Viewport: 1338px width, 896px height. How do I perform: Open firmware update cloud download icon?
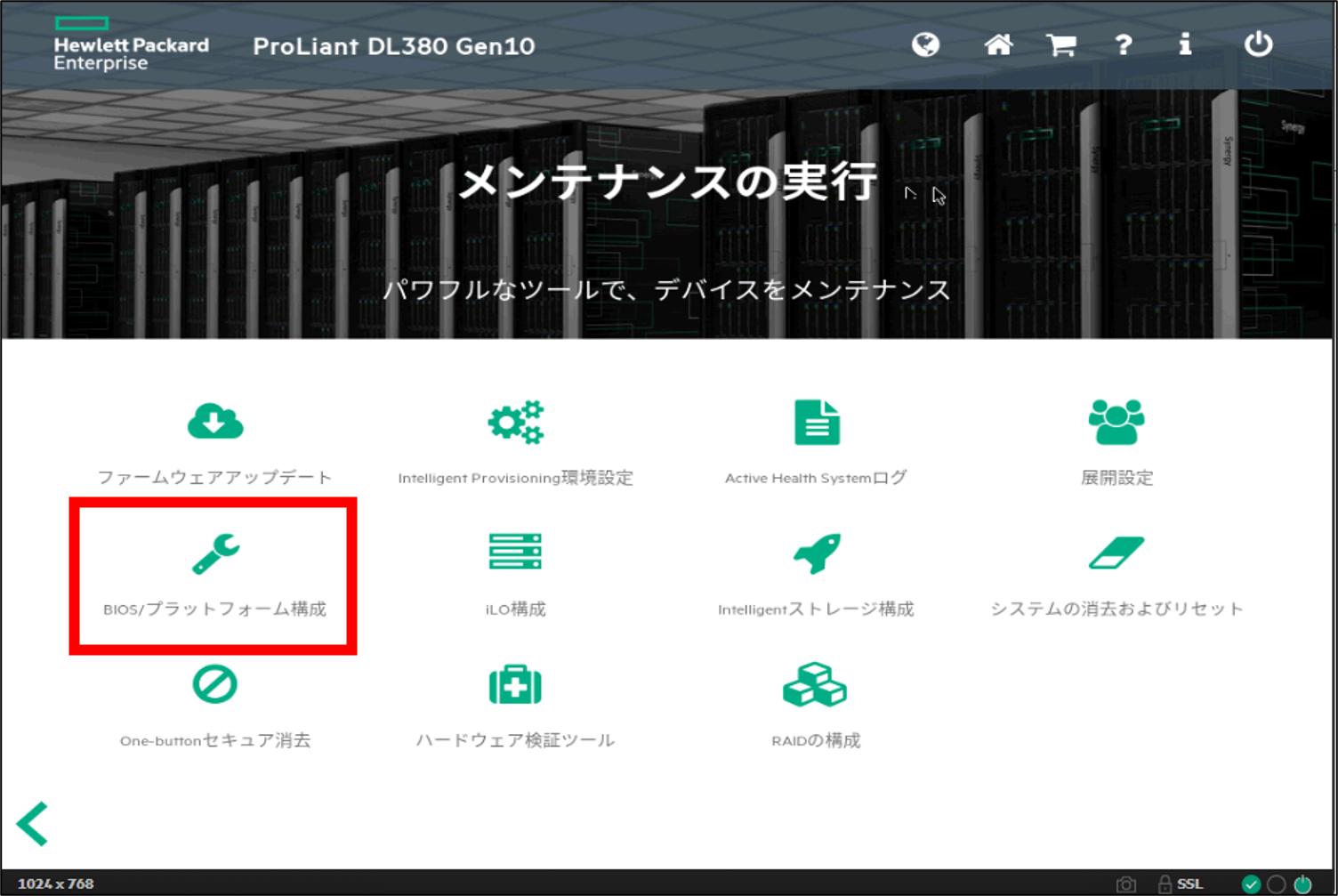[215, 421]
